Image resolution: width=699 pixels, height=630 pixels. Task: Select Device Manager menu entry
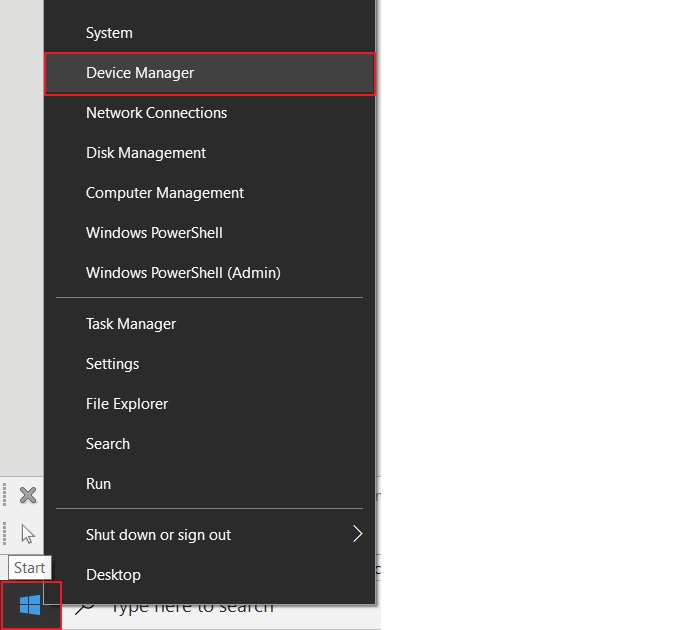pyautogui.click(x=210, y=73)
